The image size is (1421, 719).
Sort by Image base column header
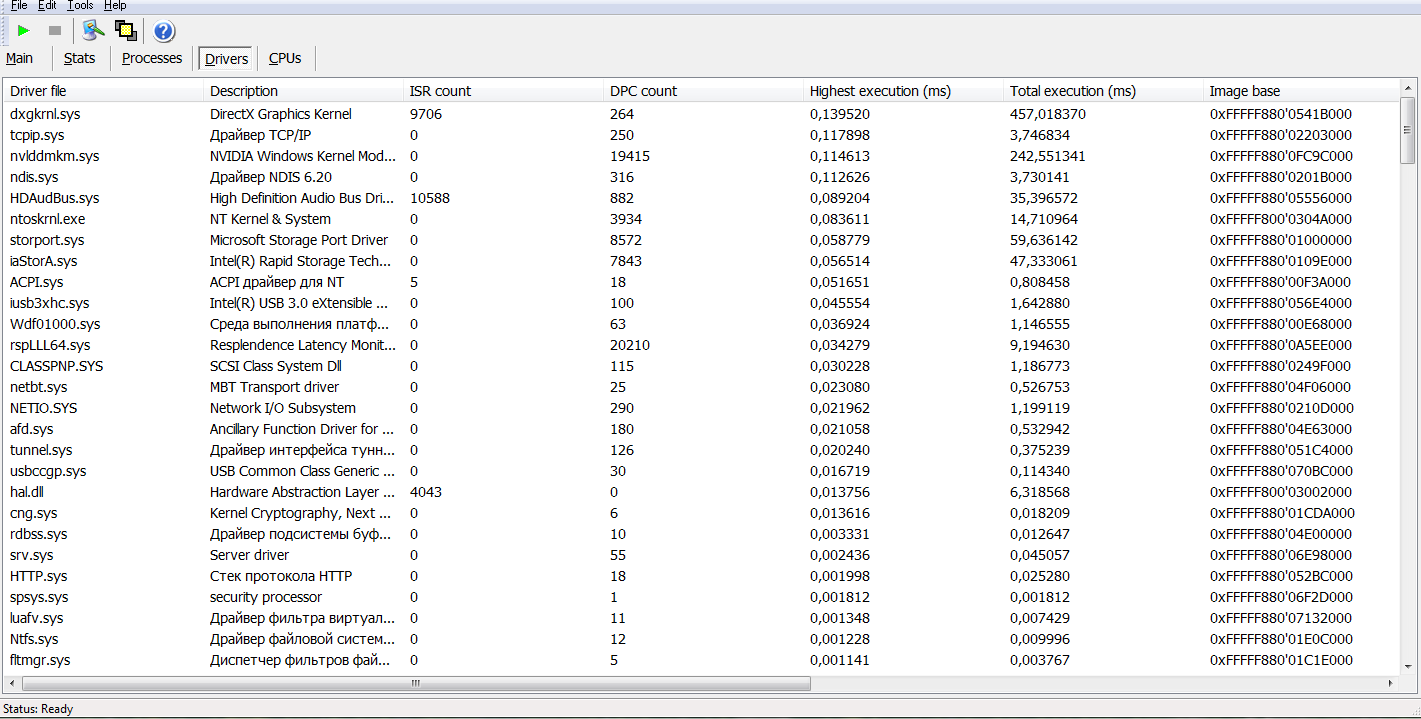1300,91
